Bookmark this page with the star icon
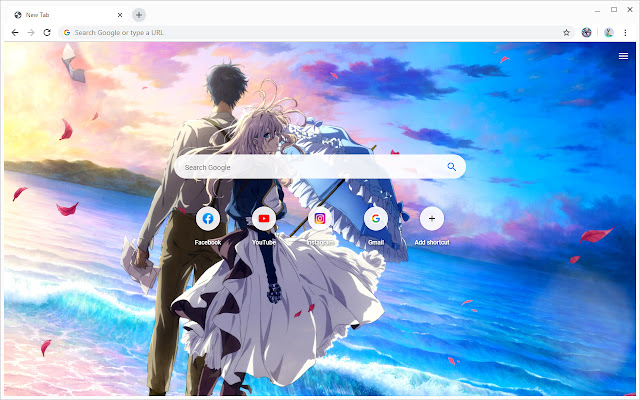Screen dimensions: 640x400 (x=566, y=33)
